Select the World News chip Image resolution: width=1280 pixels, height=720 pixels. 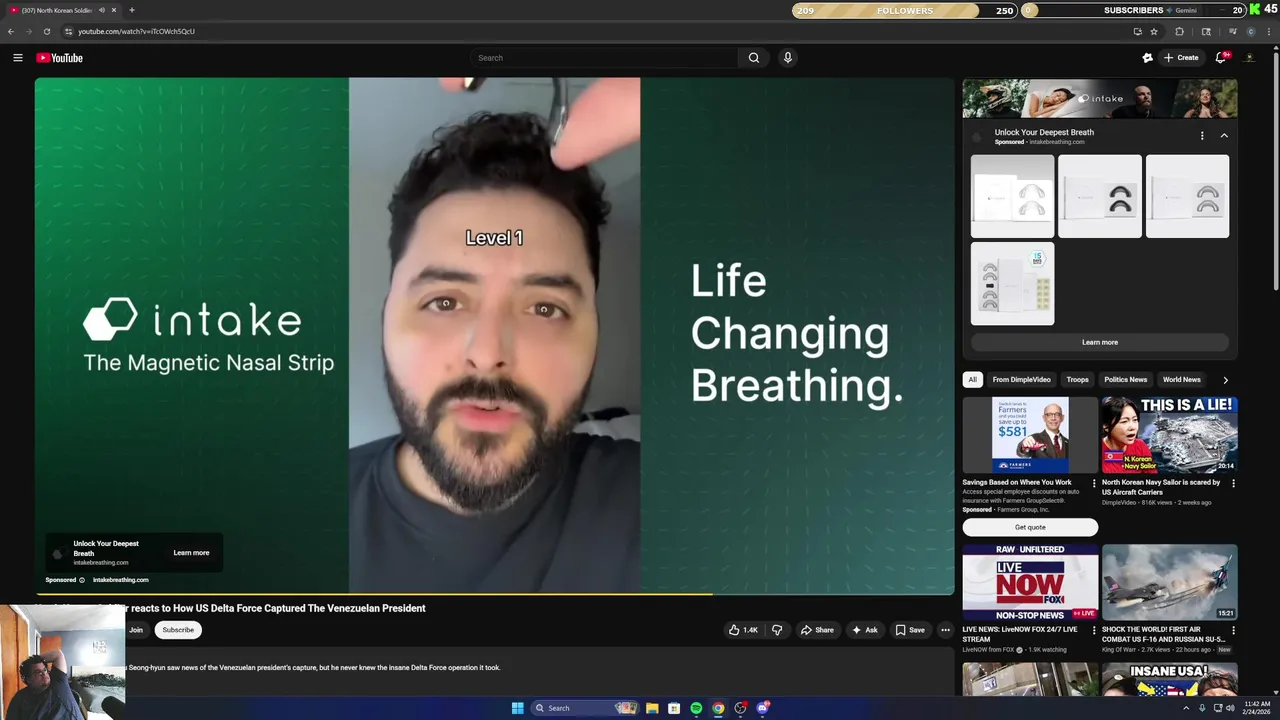coord(1181,380)
